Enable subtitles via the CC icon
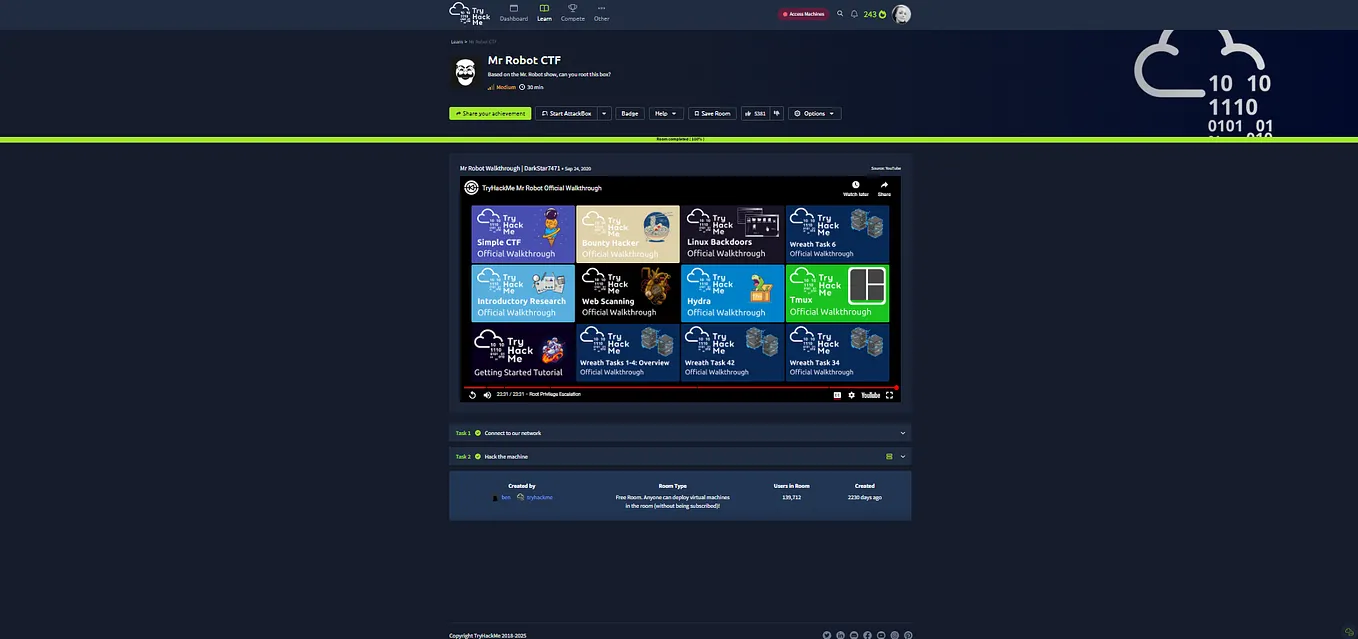Image resolution: width=1358 pixels, height=639 pixels. pos(837,394)
